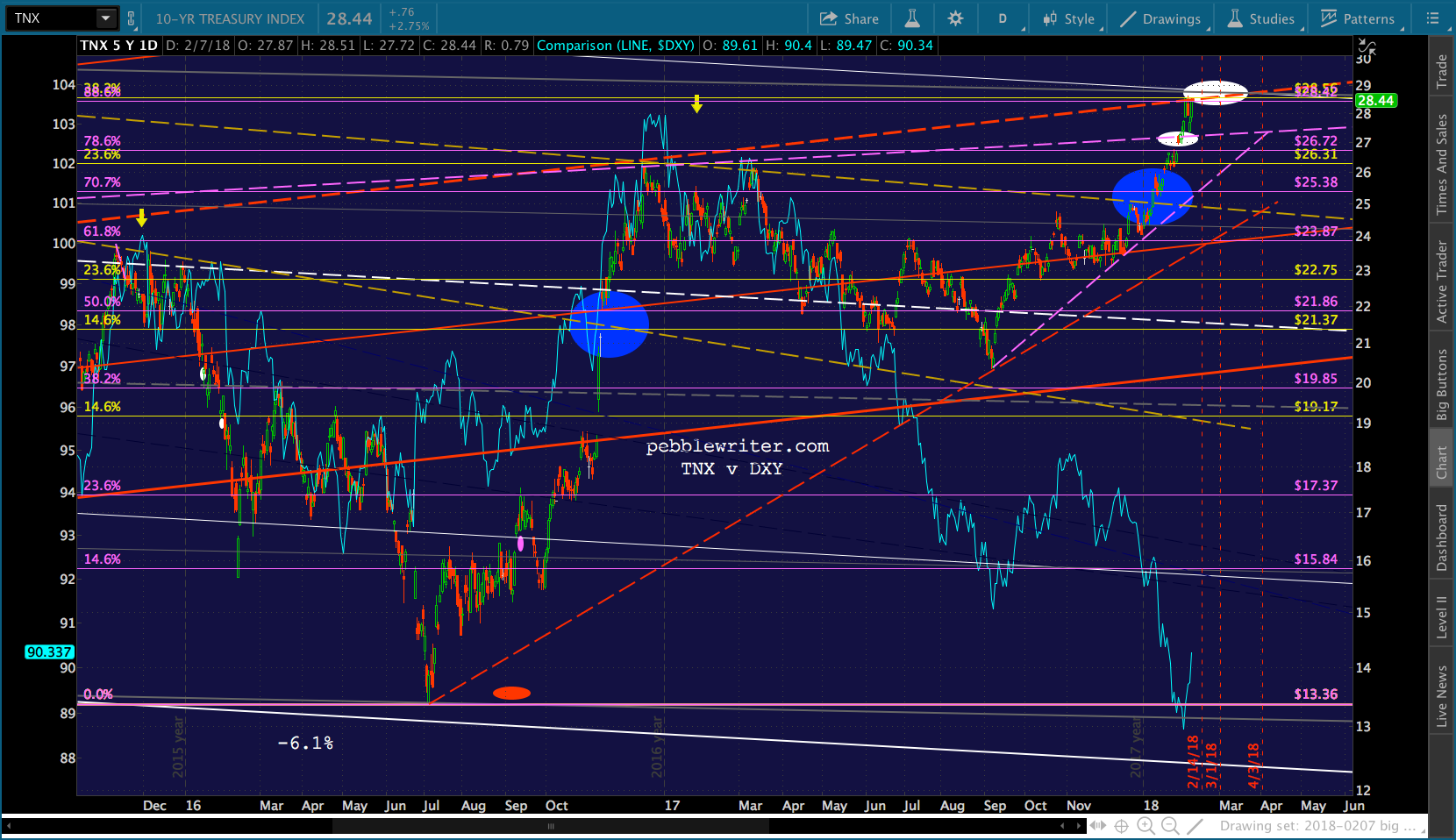Open the Patterns menu
Screen dimensions: 1456x840
coord(1358,18)
